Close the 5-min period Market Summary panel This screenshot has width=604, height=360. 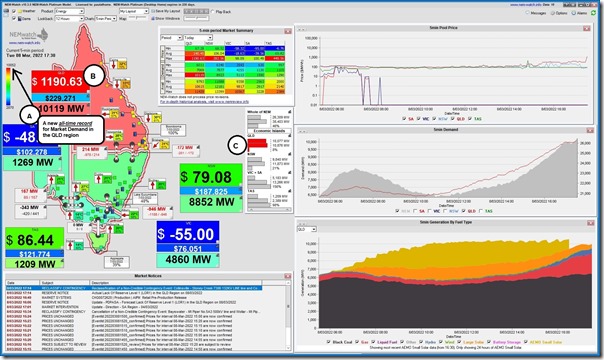tap(287, 31)
